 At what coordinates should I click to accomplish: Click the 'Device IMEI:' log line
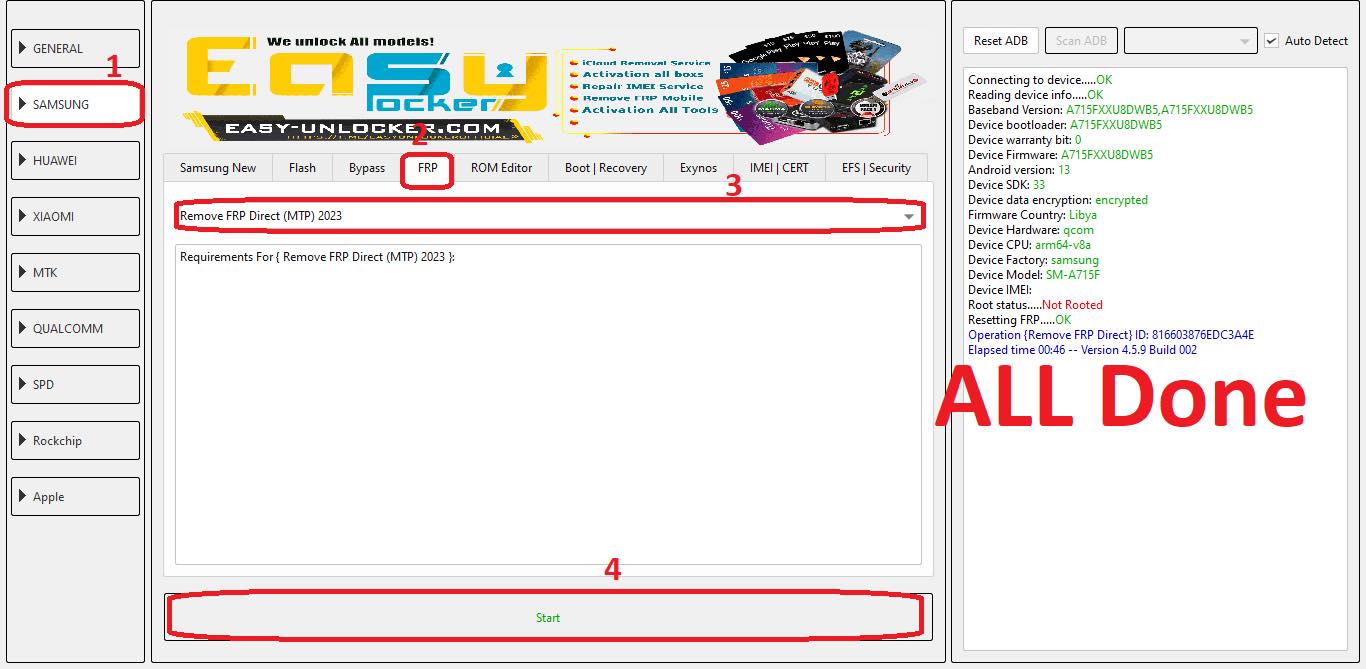pyautogui.click(x=1000, y=290)
